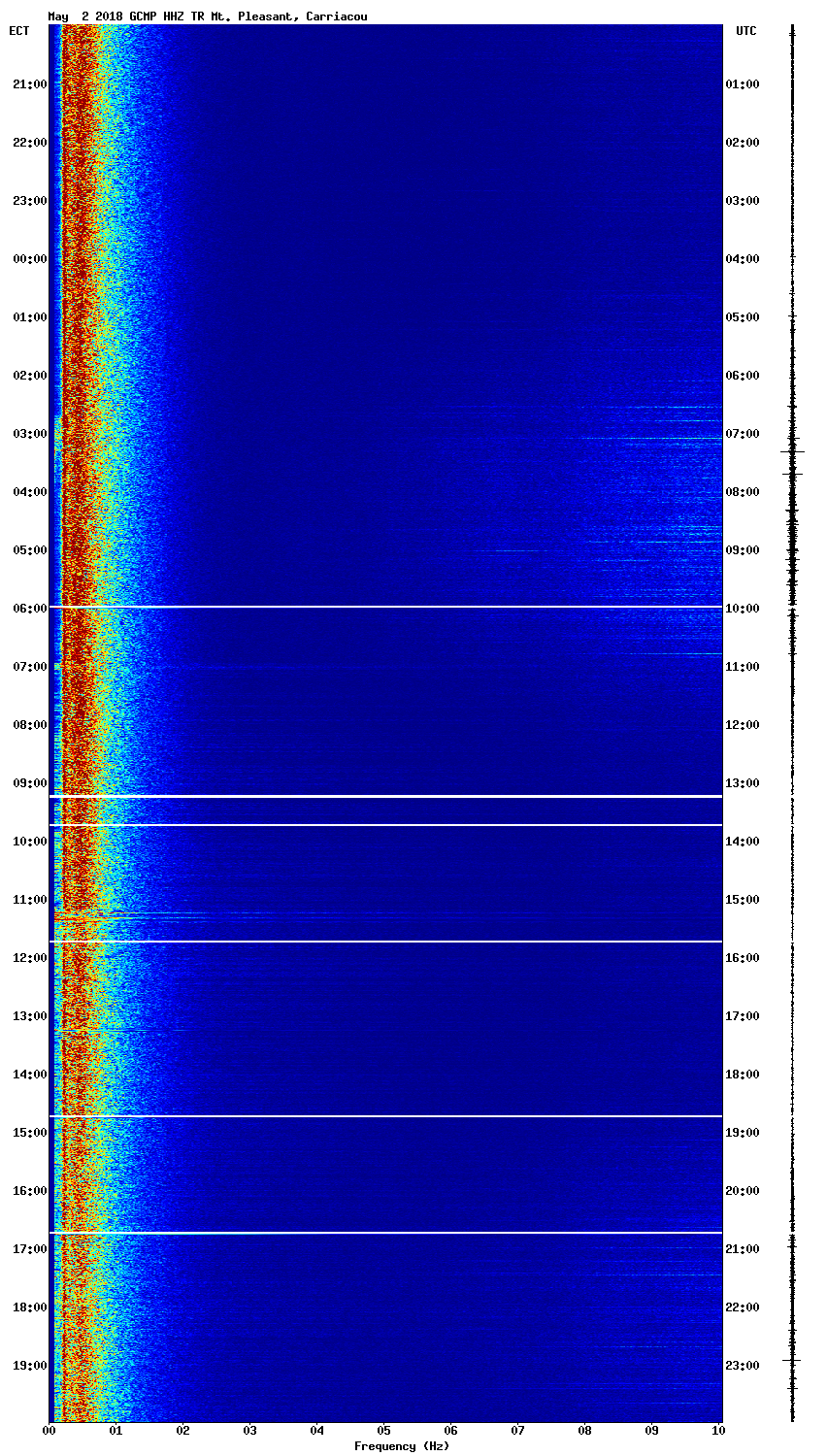Click 17:00 on the UTC time axis

click(743, 1016)
